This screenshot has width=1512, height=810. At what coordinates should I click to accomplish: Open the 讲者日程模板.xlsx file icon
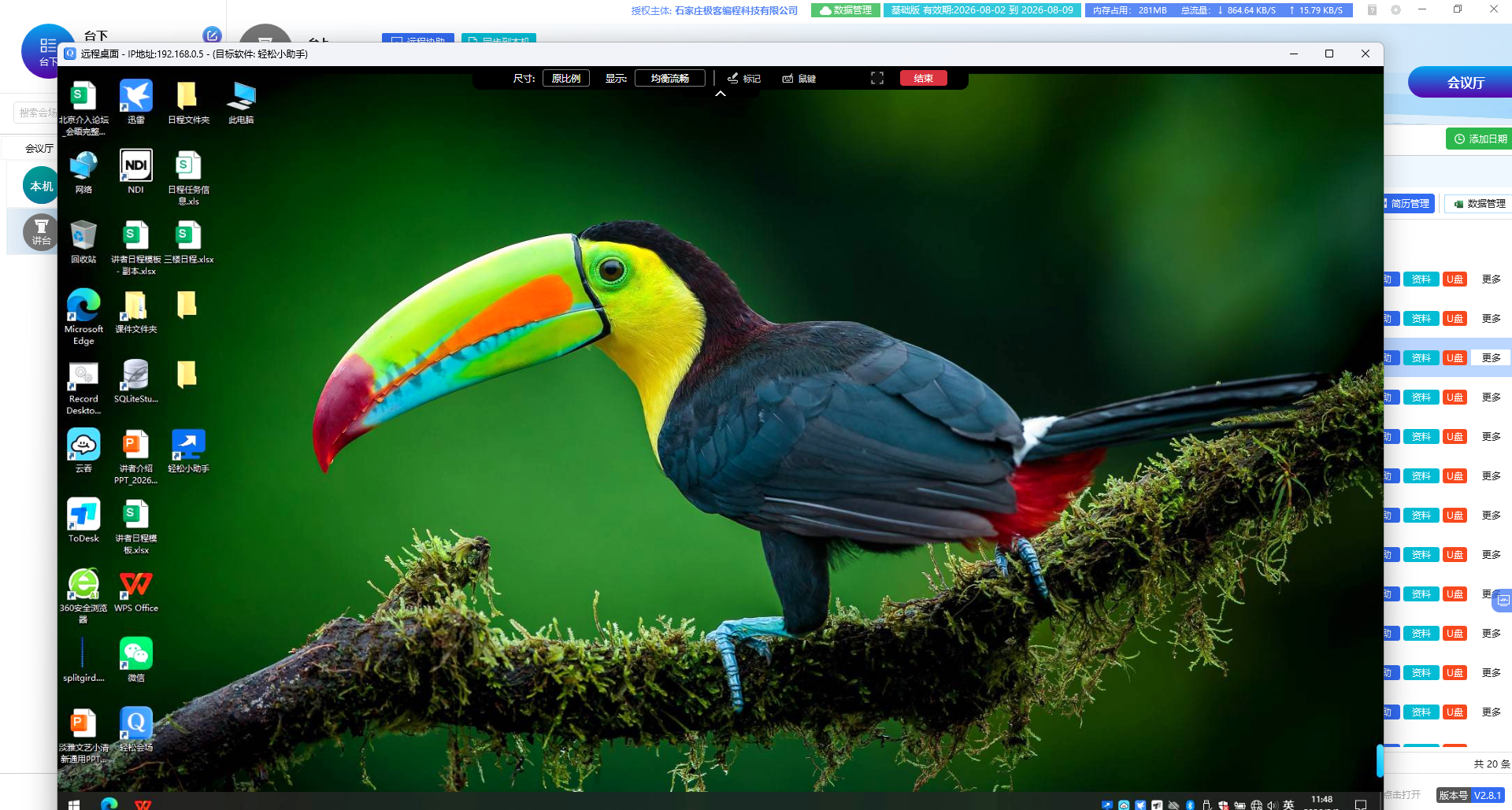[135, 527]
